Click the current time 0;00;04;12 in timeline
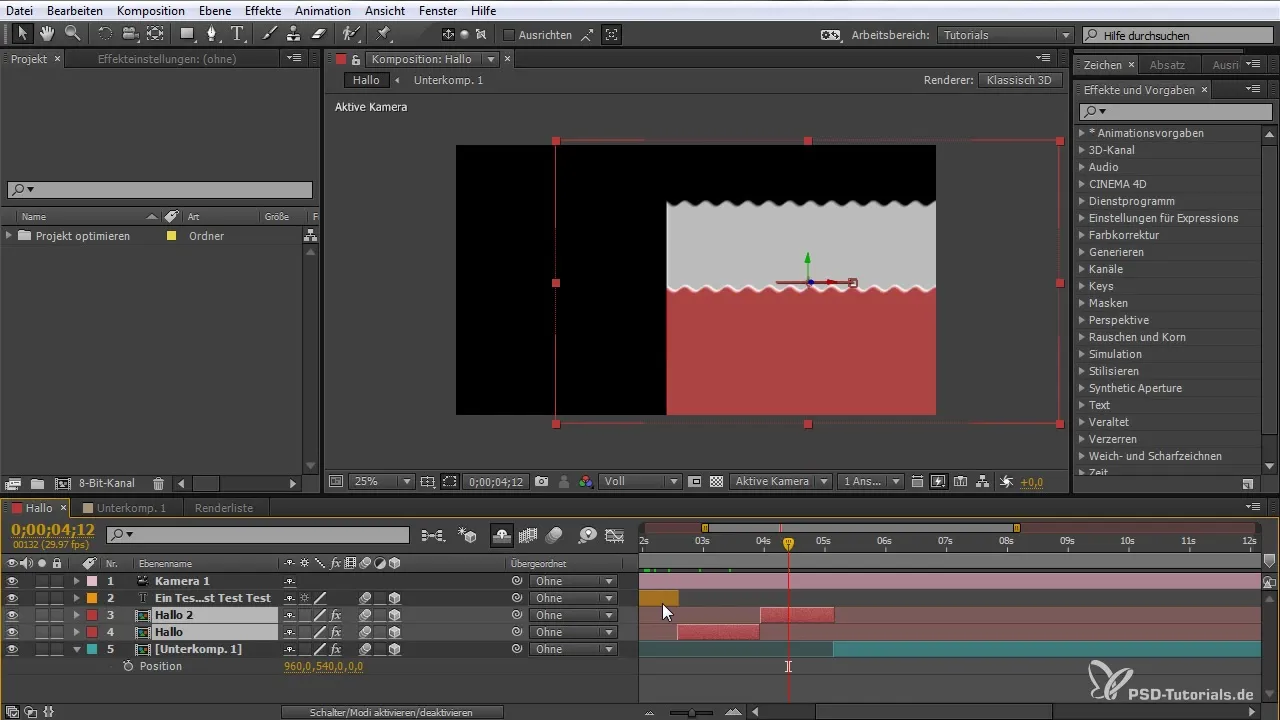 click(52, 529)
